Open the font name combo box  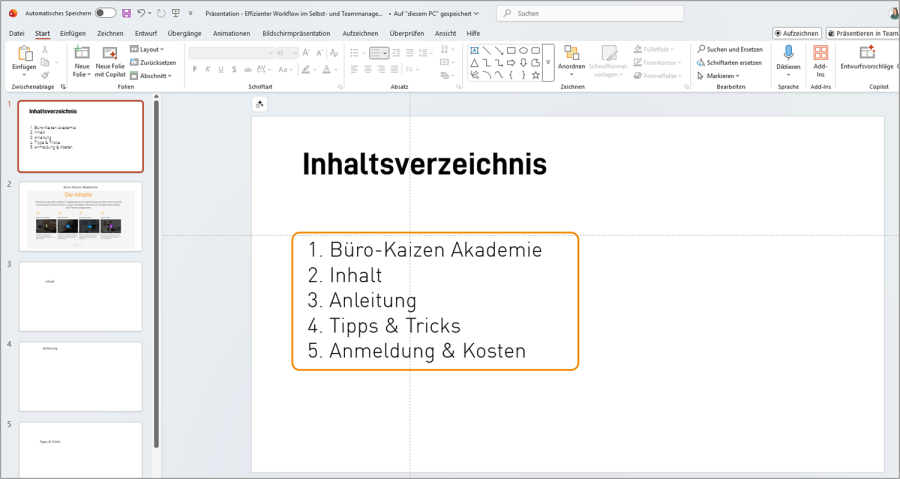point(231,53)
